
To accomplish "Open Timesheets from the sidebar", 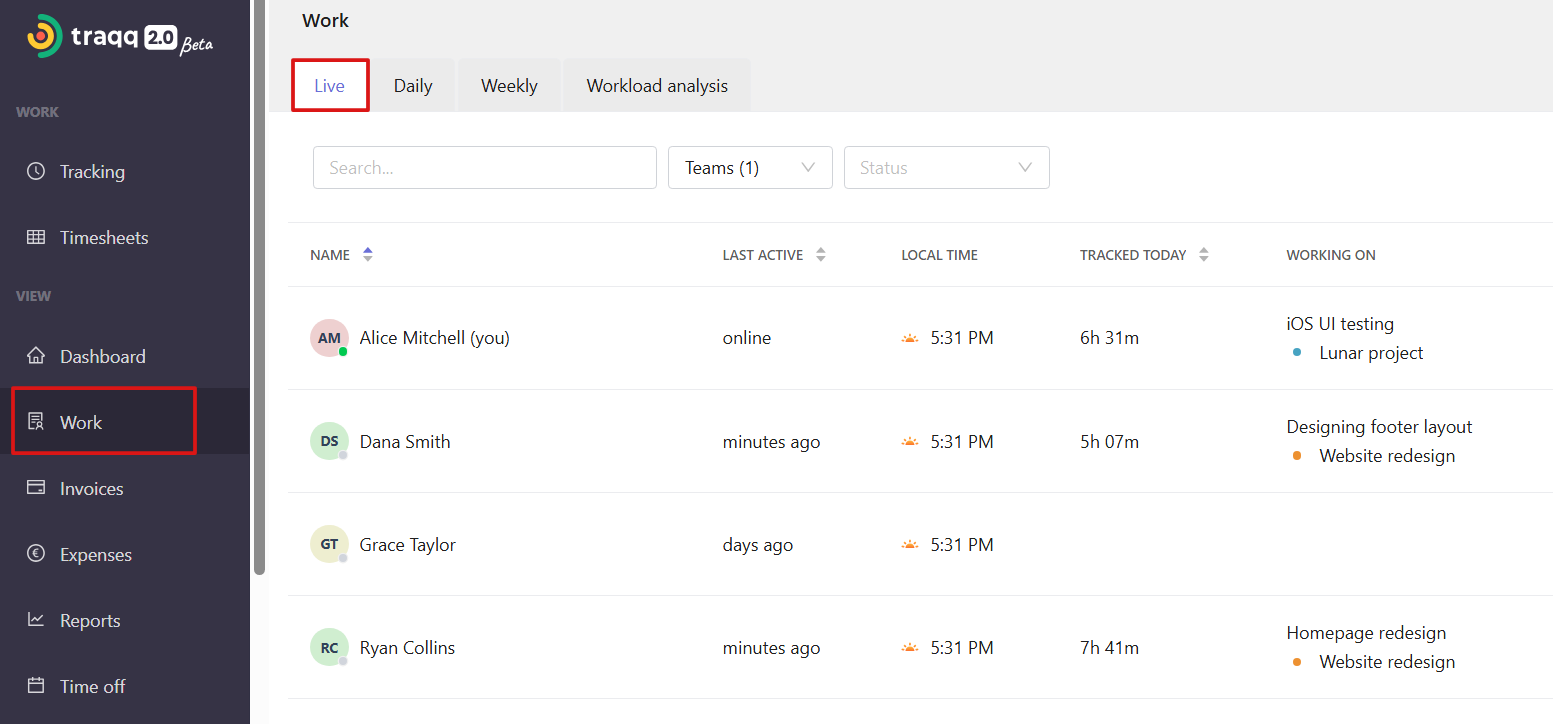I will coord(125,237).
